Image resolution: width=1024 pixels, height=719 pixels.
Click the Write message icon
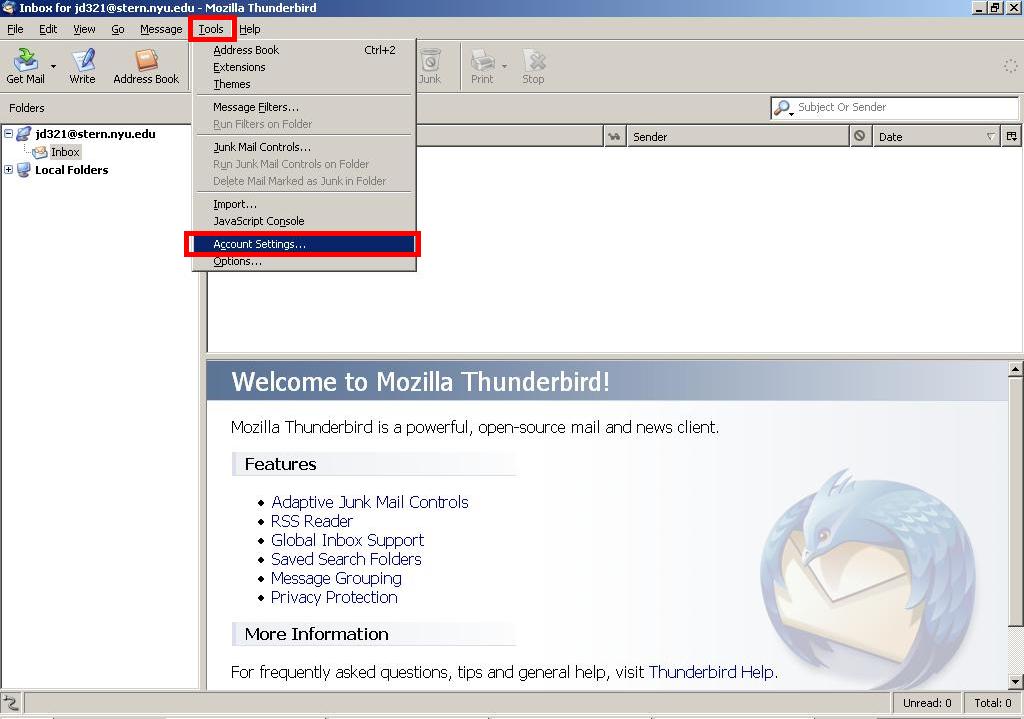(82, 65)
